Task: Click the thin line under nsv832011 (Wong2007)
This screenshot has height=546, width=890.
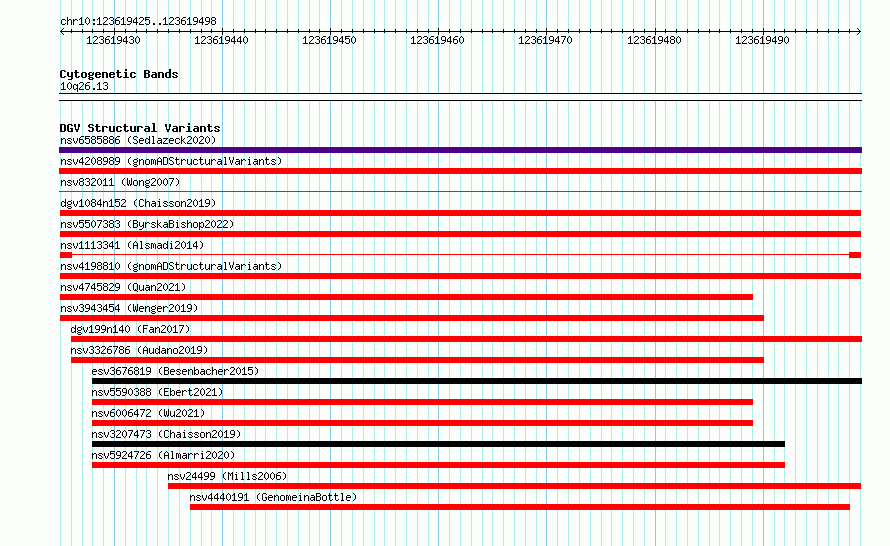Action: pos(460,192)
